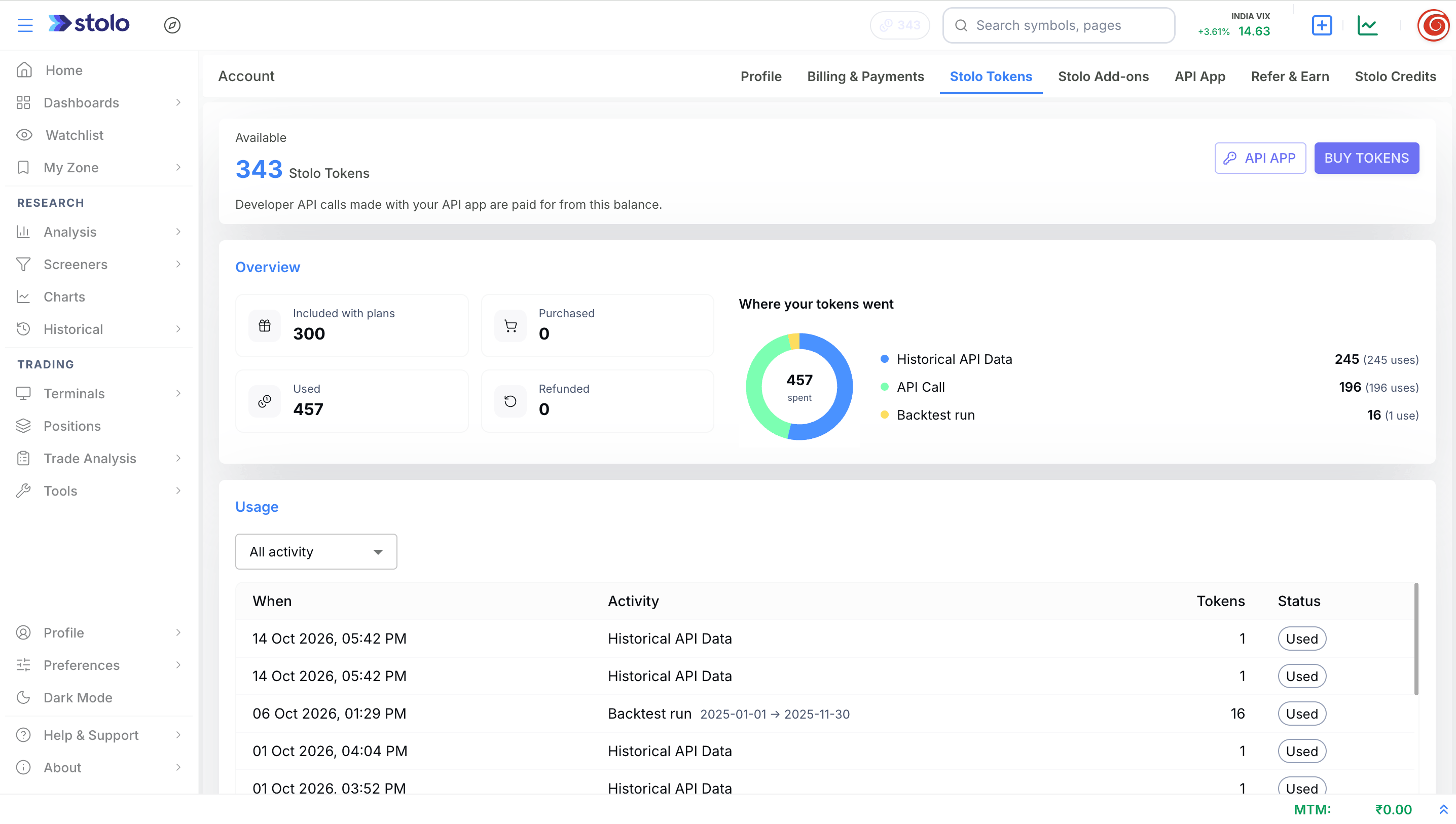Expand the MTM bar double-chevron
The image size is (1456, 824).
[x=1443, y=809]
